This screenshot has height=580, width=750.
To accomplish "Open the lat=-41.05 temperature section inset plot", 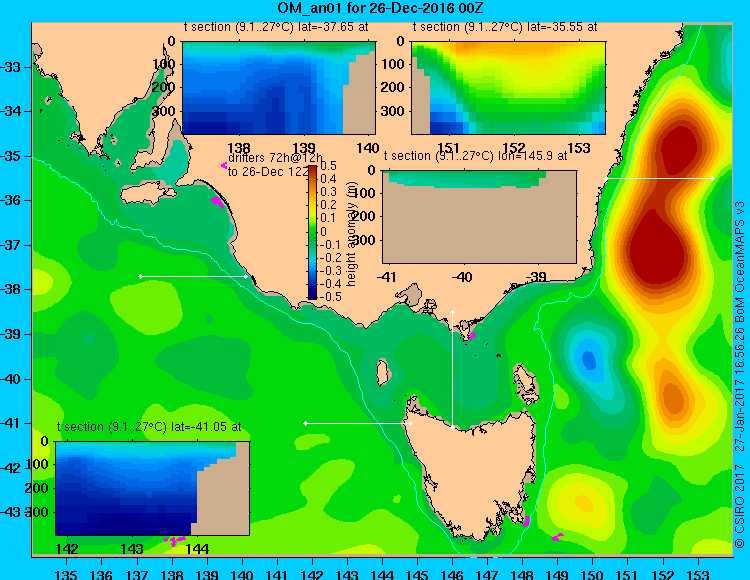I will 153,488.
